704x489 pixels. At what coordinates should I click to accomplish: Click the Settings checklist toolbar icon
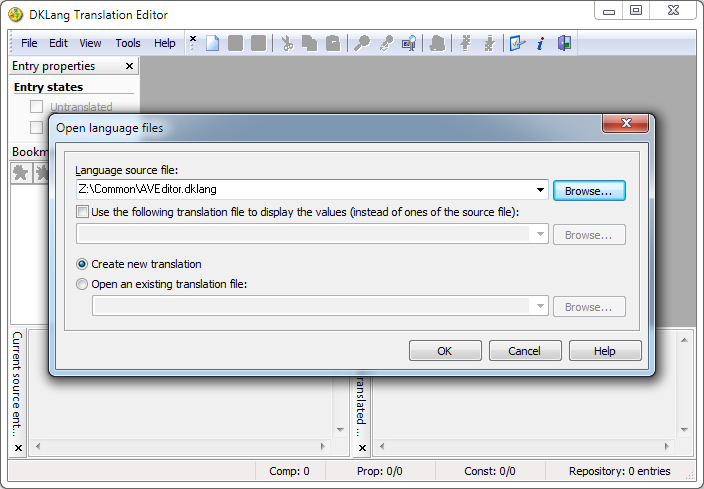pos(517,43)
